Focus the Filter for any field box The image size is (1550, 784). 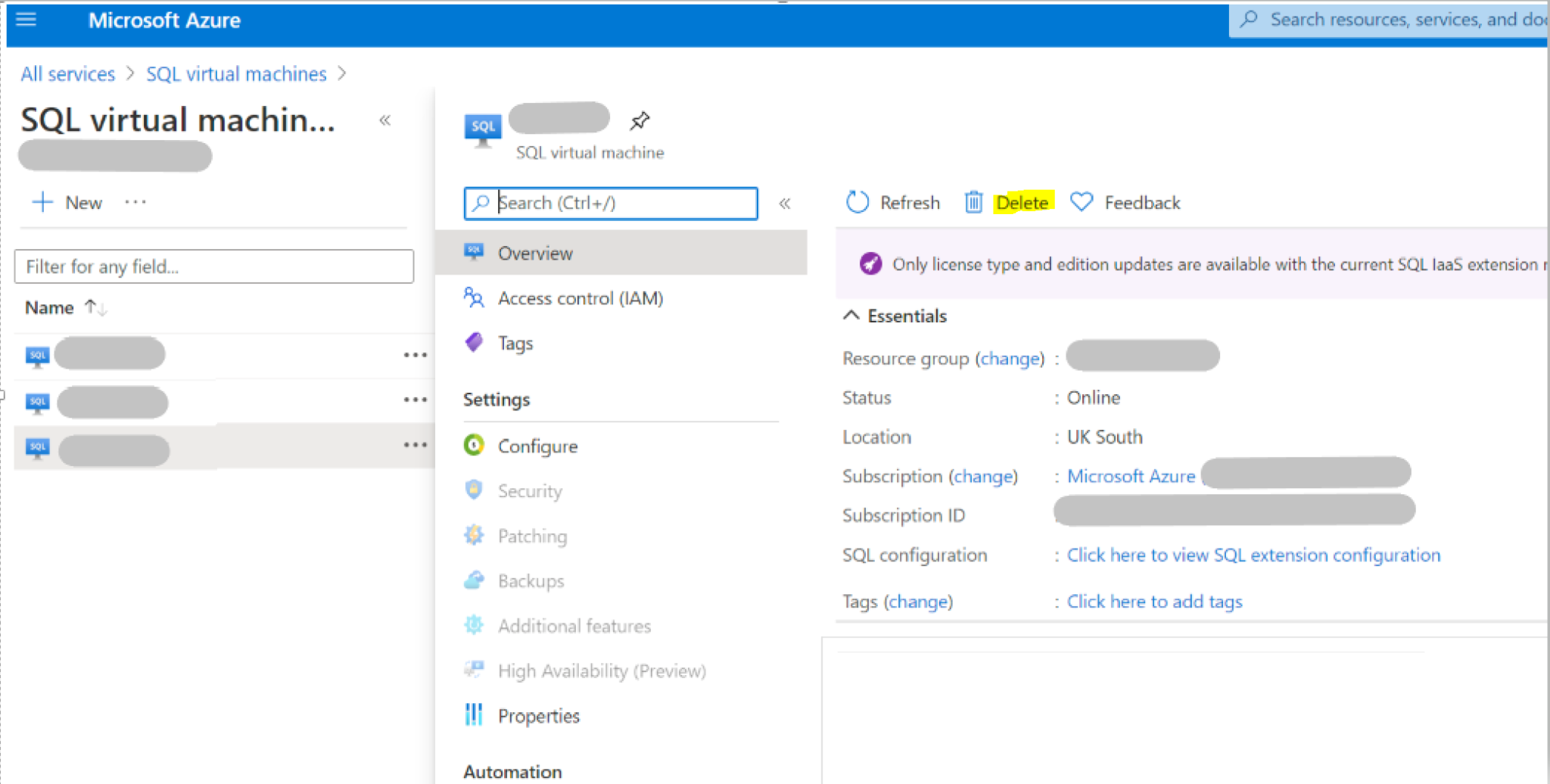[x=214, y=266]
